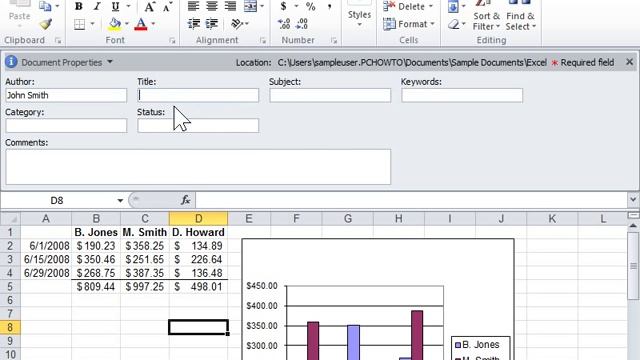Open the Merge & Center dropdown arrow

click(262, 6)
